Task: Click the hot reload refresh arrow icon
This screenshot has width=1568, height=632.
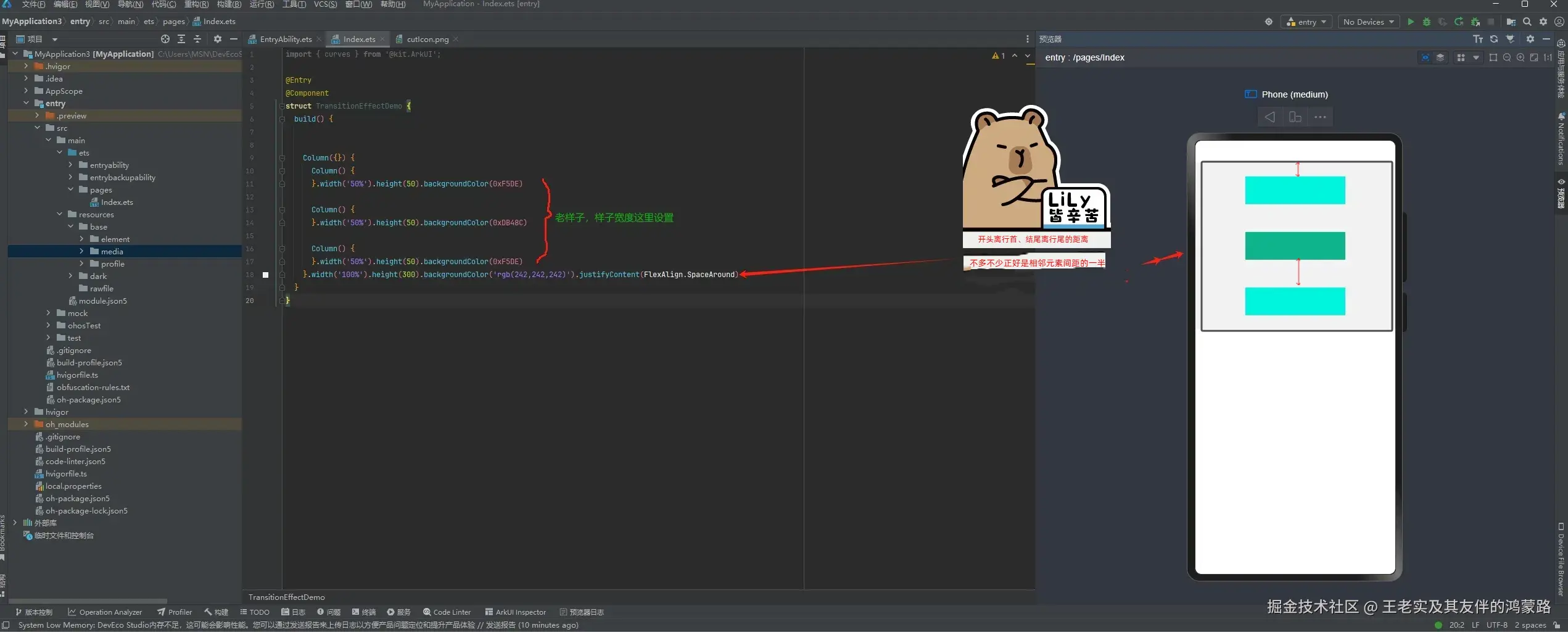Action: (1459, 22)
